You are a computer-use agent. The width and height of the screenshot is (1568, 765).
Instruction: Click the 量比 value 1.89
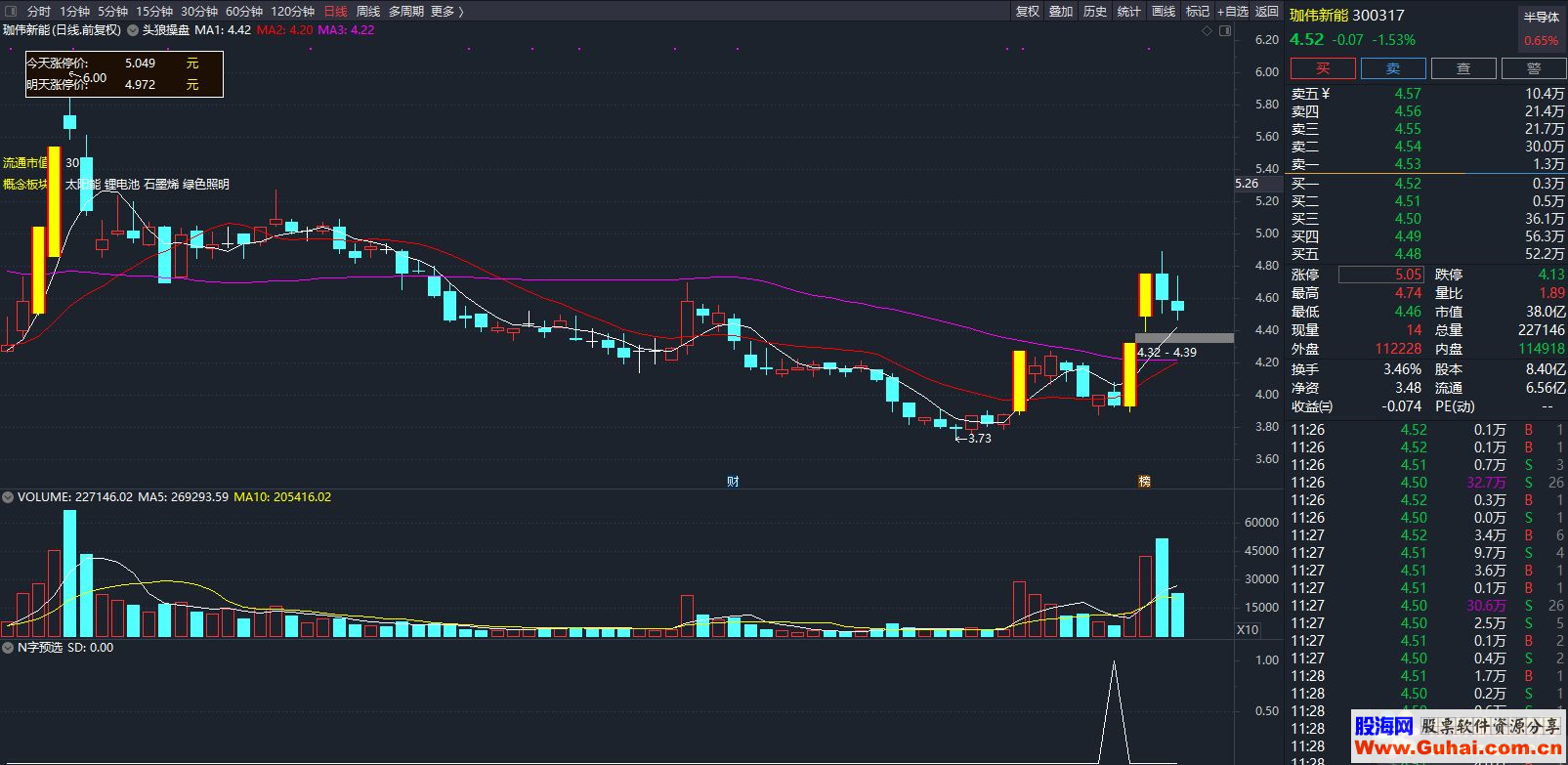1551,293
